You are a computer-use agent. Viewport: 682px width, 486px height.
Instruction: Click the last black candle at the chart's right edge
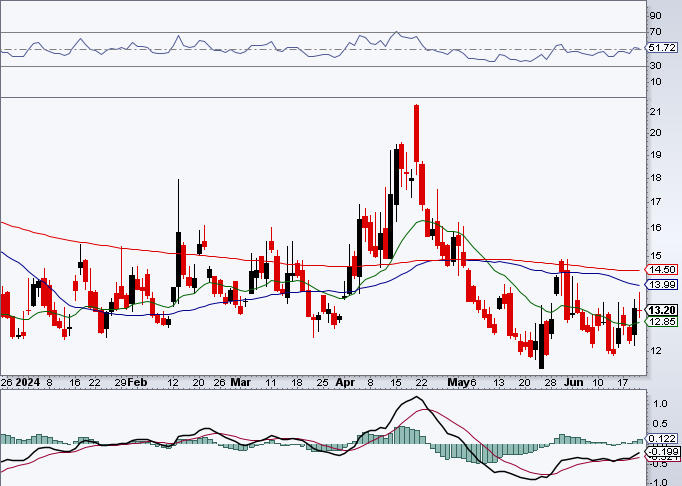[635, 322]
